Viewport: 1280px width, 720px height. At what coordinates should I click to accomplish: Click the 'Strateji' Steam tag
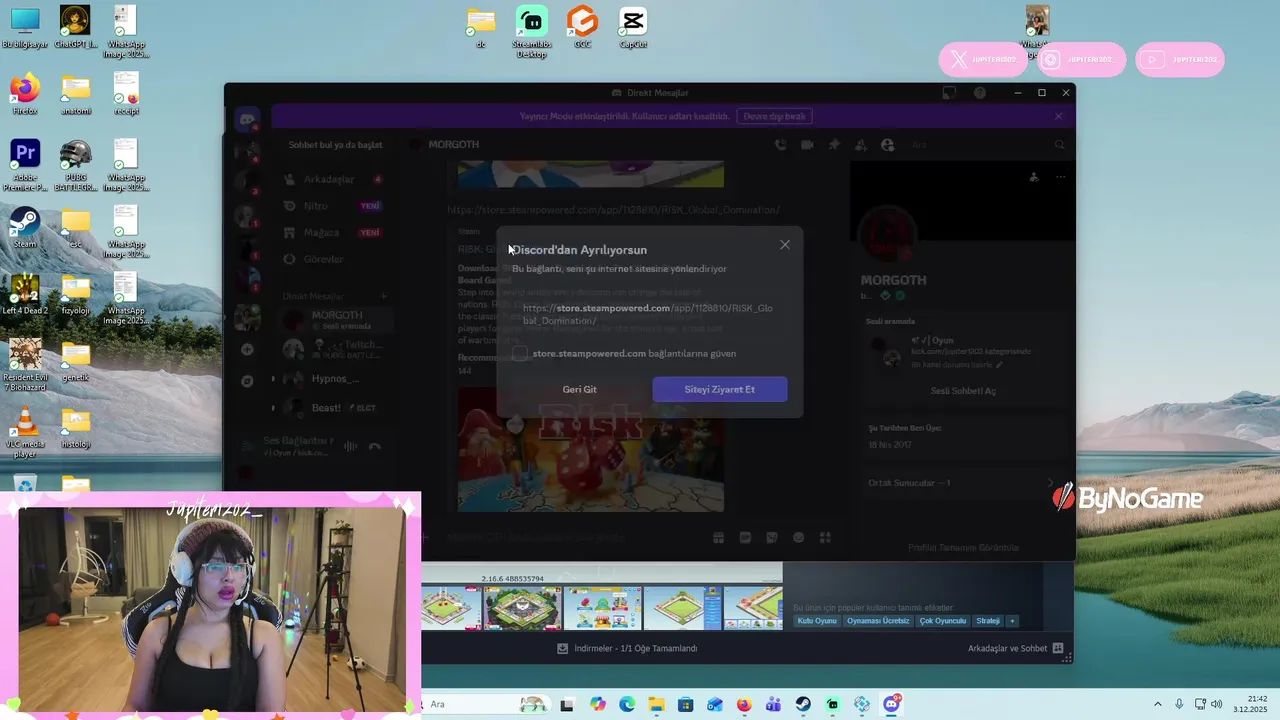988,621
